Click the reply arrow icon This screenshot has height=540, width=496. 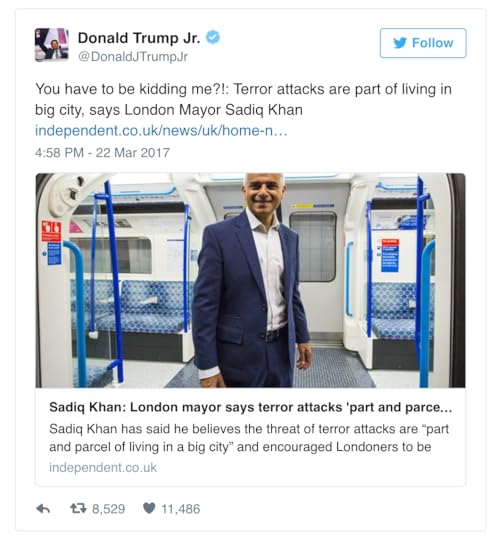43,509
